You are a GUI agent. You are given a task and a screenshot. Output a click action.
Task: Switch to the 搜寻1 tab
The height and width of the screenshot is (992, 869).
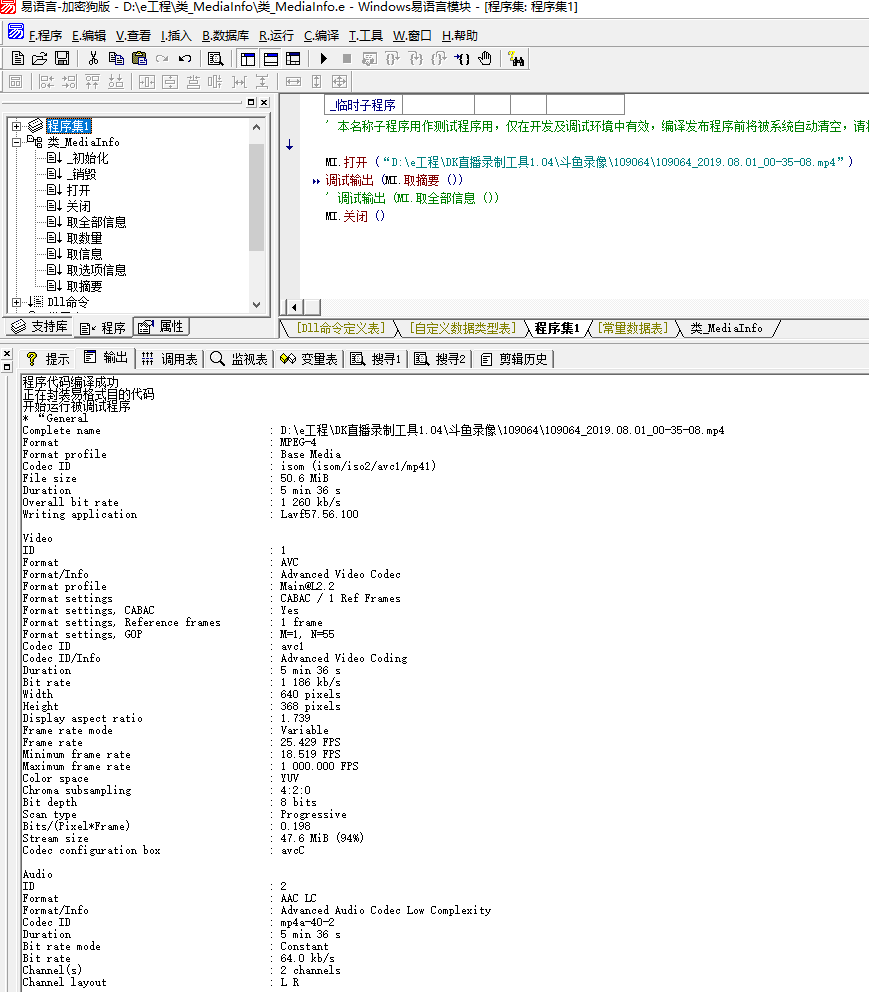tap(376, 359)
